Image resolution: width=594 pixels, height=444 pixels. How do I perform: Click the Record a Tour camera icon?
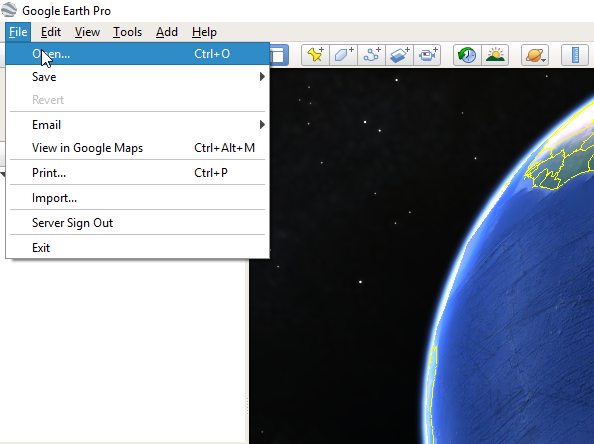coord(427,55)
